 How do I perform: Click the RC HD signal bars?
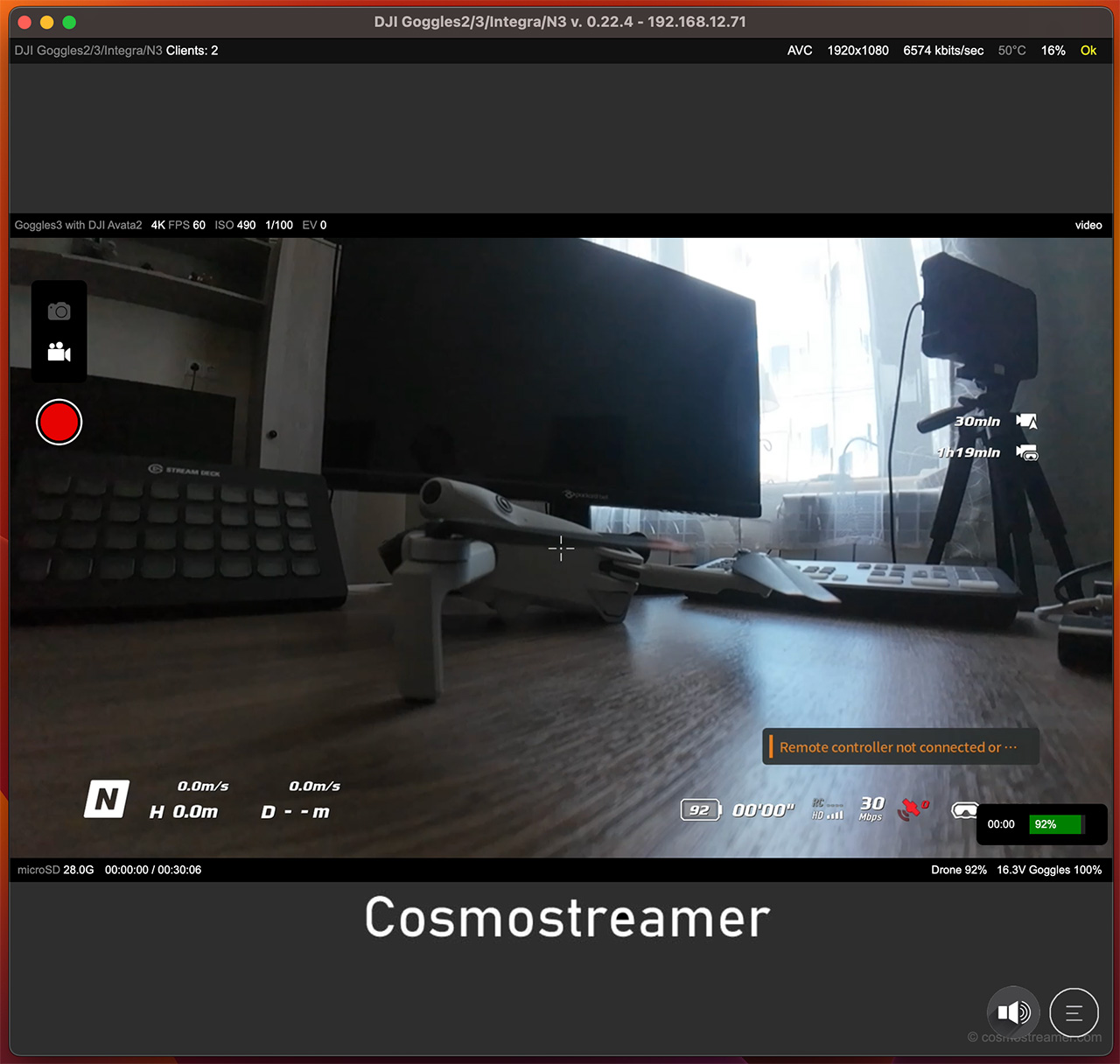tap(827, 809)
